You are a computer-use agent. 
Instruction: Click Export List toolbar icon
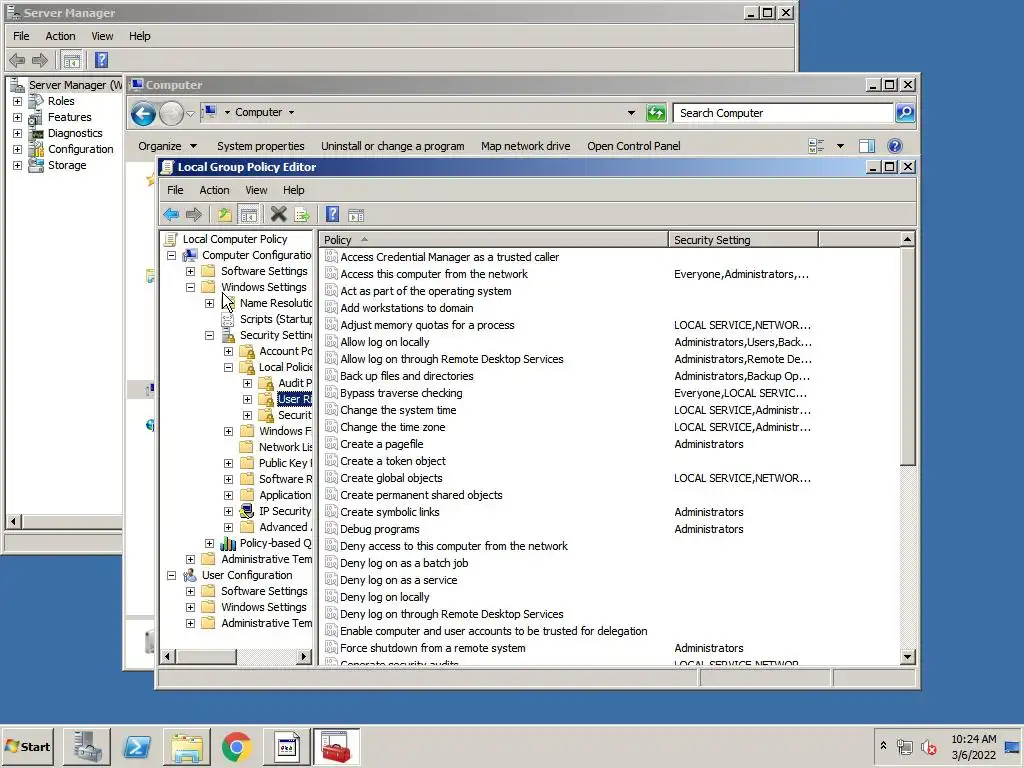(x=302, y=214)
